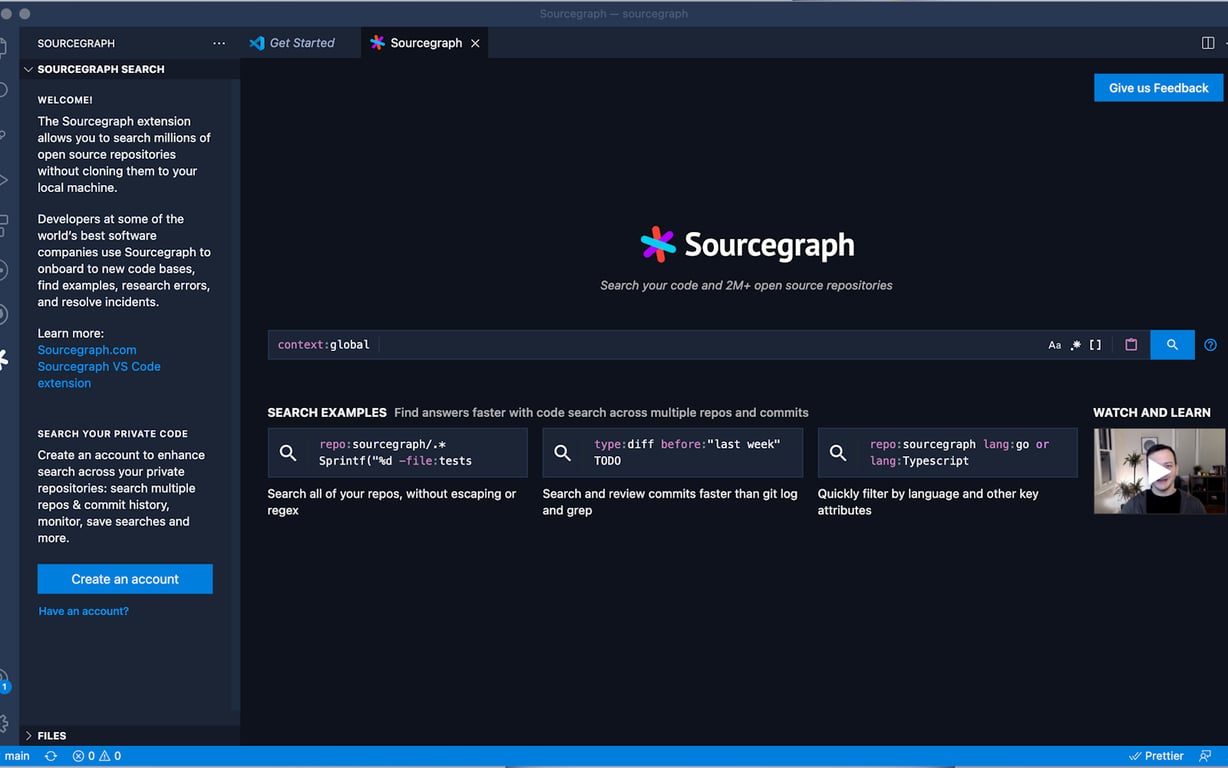Enable regular expression search mode
This screenshot has height=768, width=1228.
click(1075, 344)
